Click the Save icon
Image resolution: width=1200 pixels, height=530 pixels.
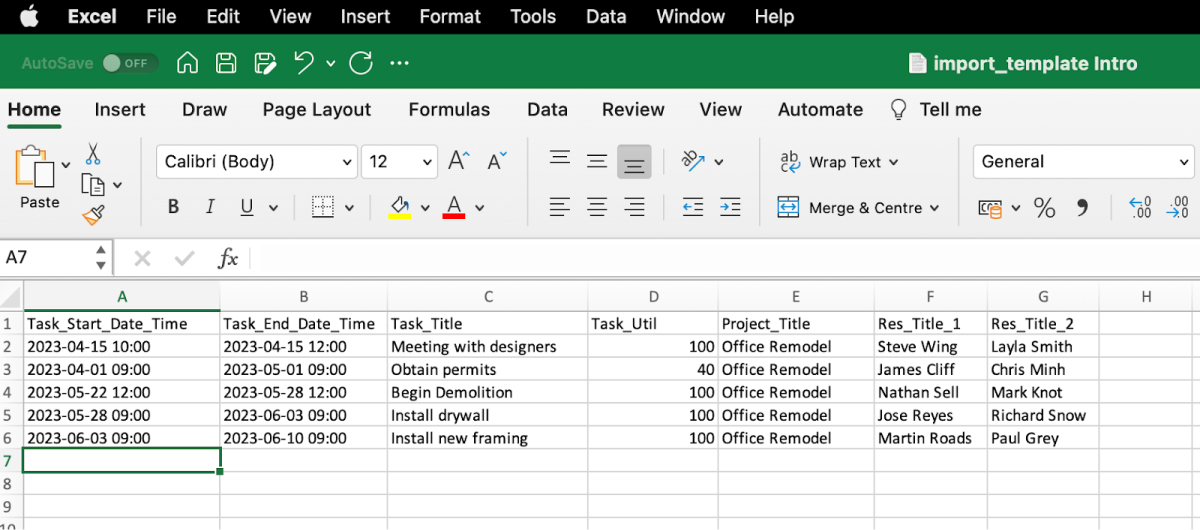pos(227,63)
